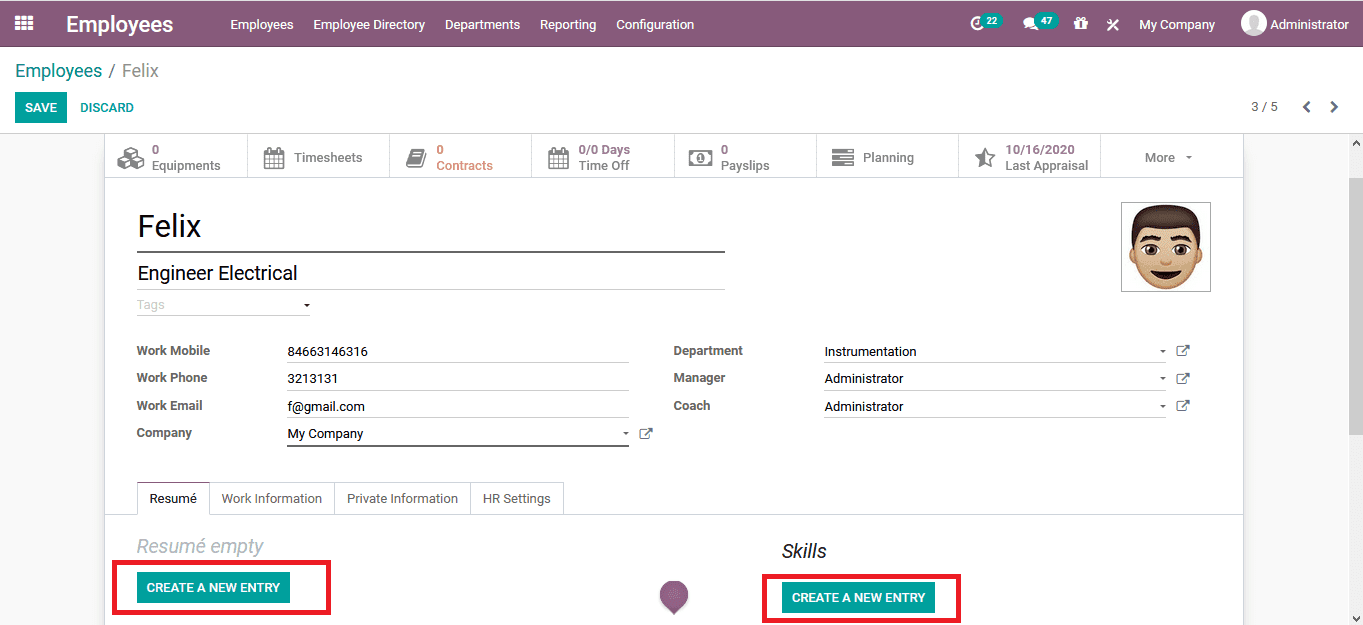Open the activities clock icon with 22 badge
Image resolution: width=1363 pixels, height=625 pixels.
pyautogui.click(x=985, y=23)
